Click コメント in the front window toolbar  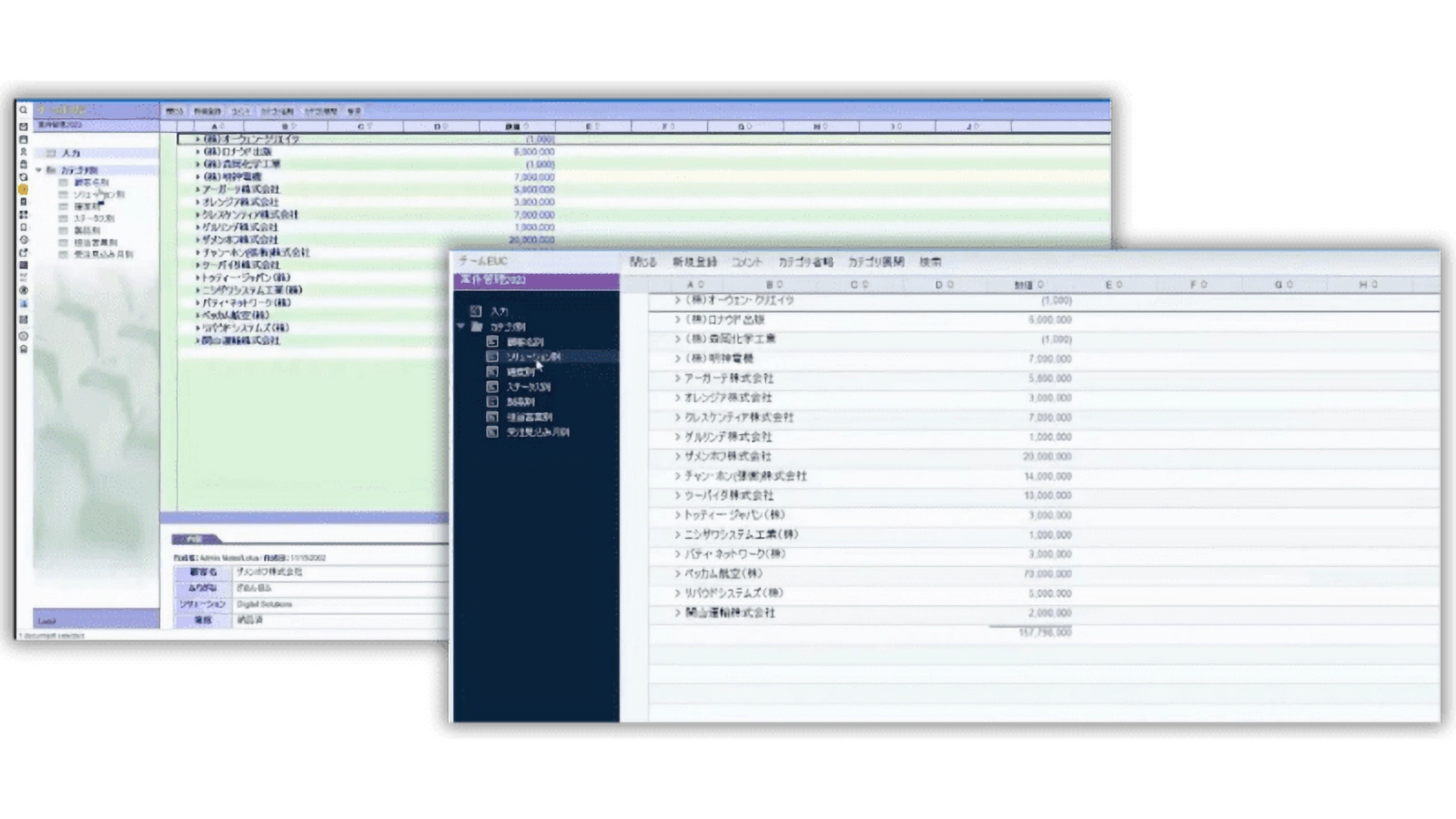click(x=747, y=262)
